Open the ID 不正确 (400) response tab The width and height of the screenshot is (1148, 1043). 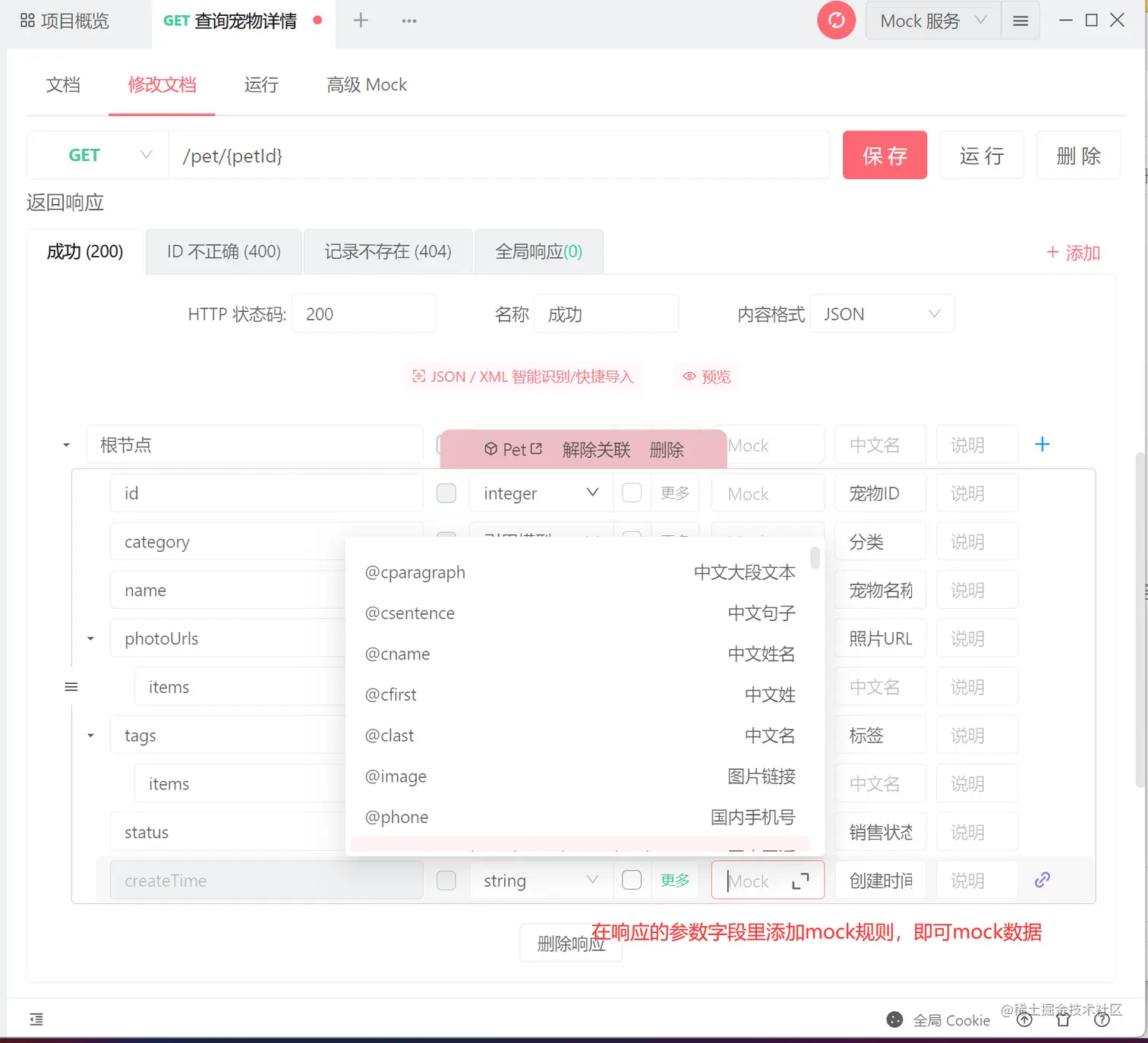point(223,251)
